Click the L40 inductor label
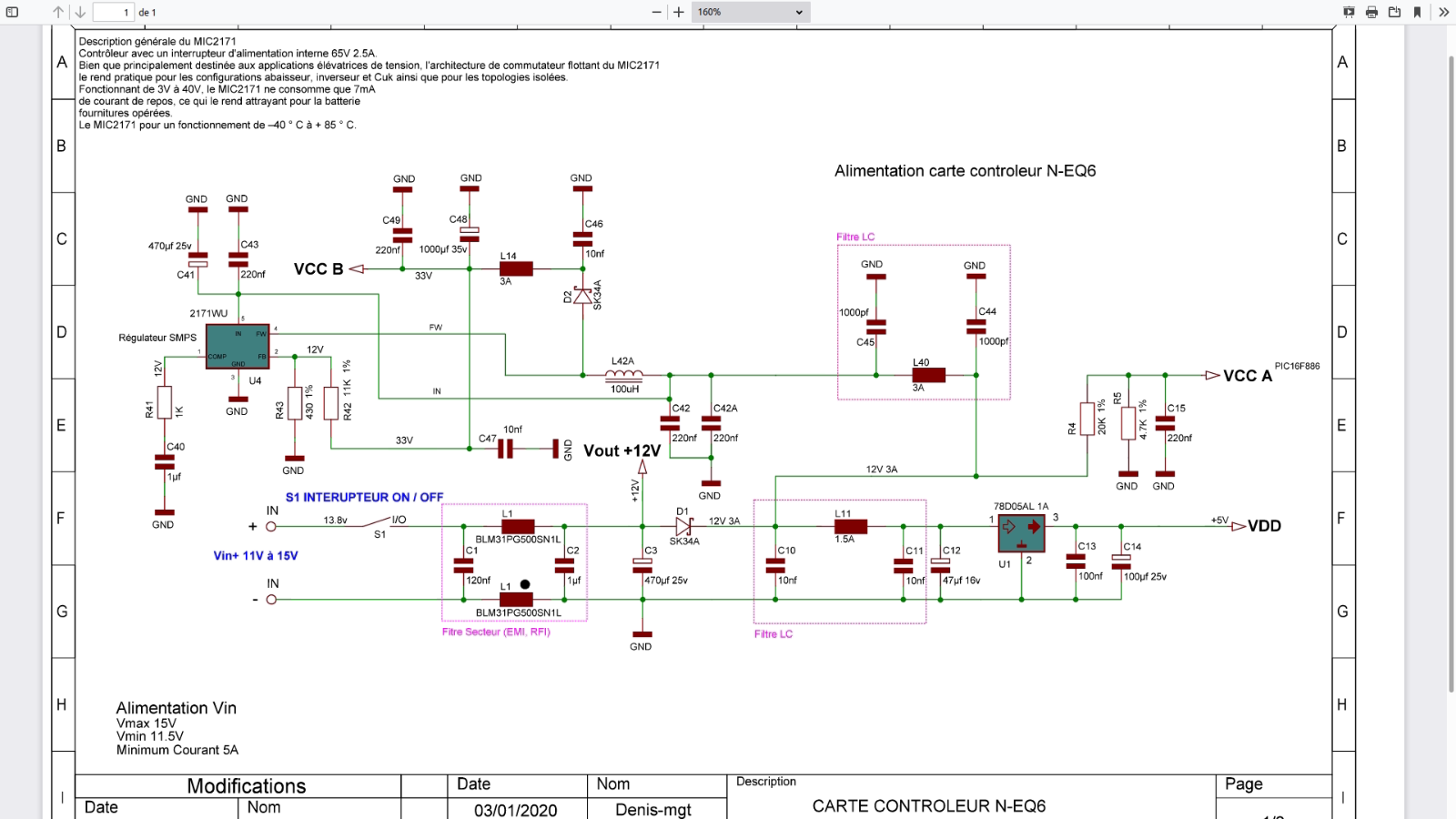The height and width of the screenshot is (819, 1456). coord(921,362)
